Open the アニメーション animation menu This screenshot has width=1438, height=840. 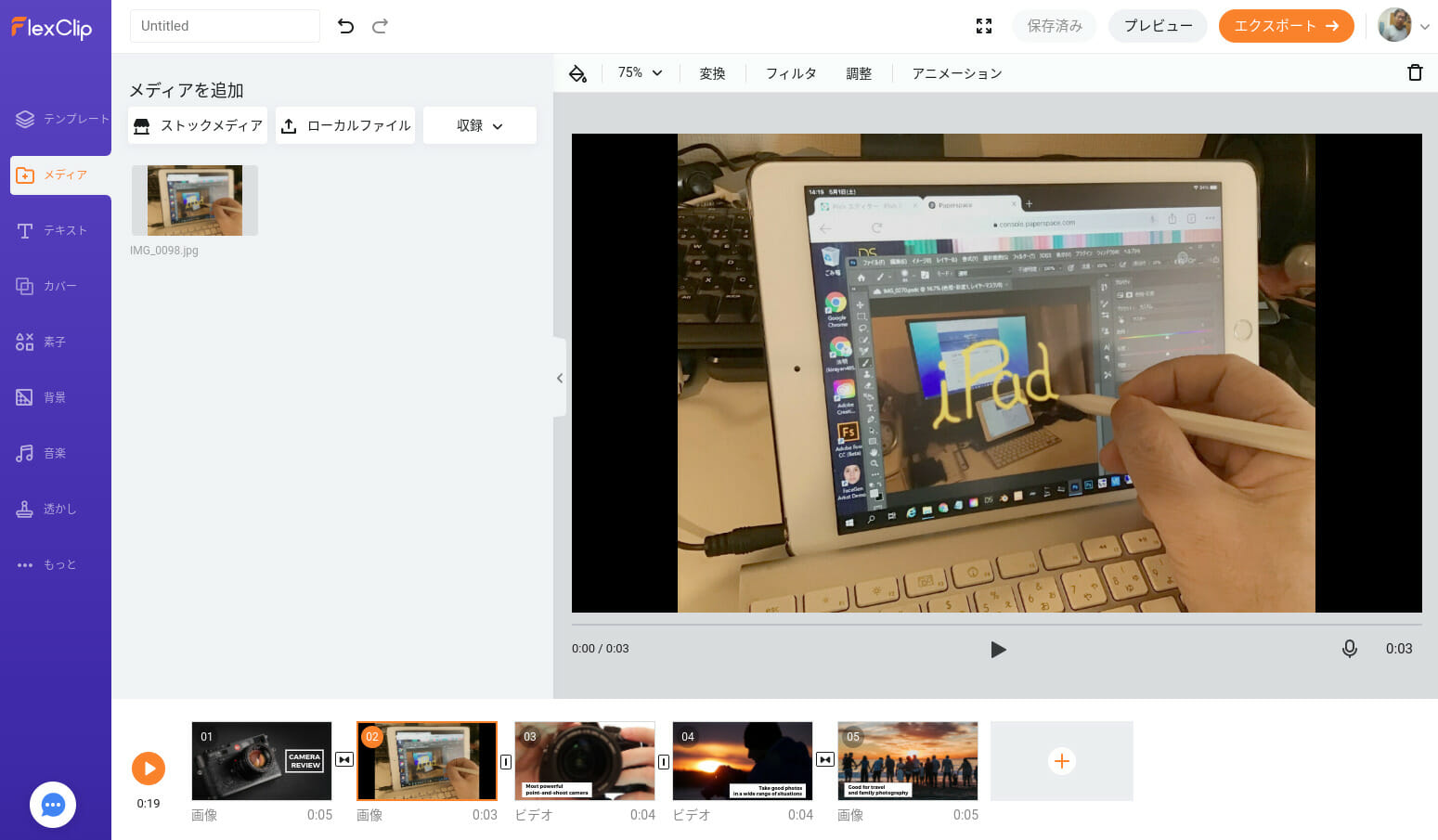tap(957, 73)
